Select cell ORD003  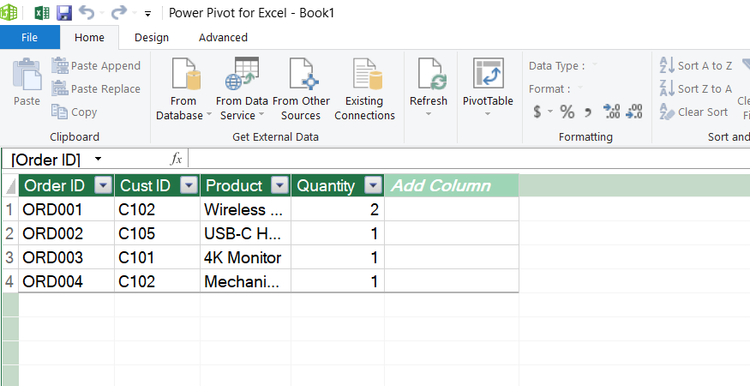coord(66,257)
